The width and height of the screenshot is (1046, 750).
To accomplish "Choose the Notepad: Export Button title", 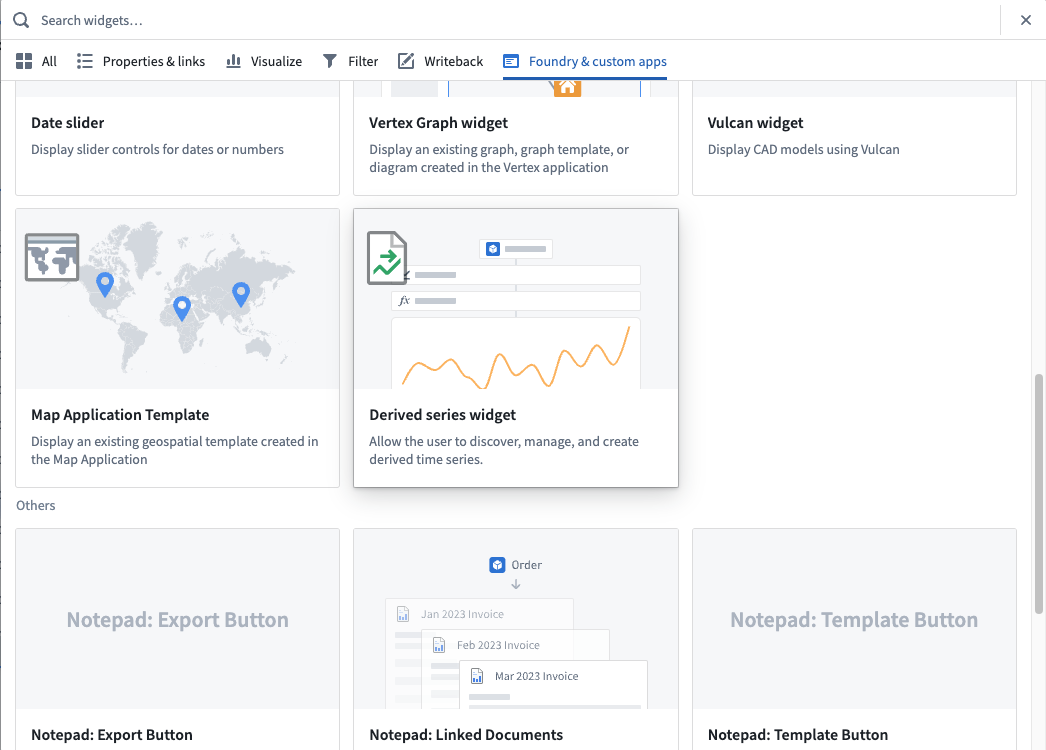I will tap(111, 735).
